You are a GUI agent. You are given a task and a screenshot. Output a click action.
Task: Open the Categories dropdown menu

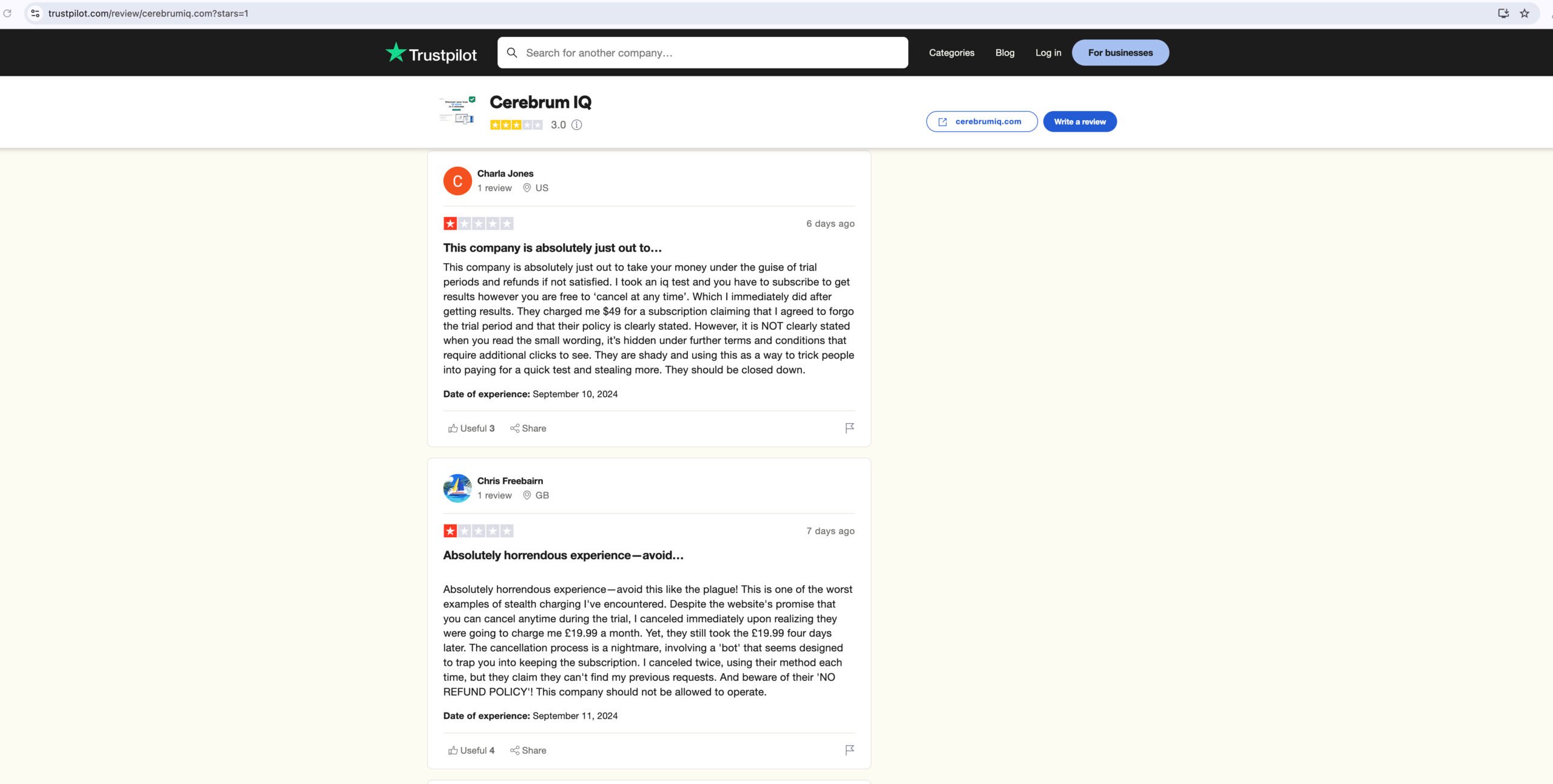(x=951, y=52)
